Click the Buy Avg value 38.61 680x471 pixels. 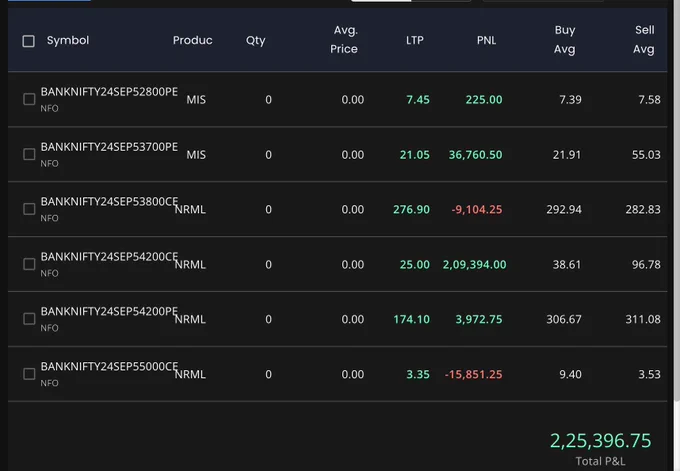[567, 265]
